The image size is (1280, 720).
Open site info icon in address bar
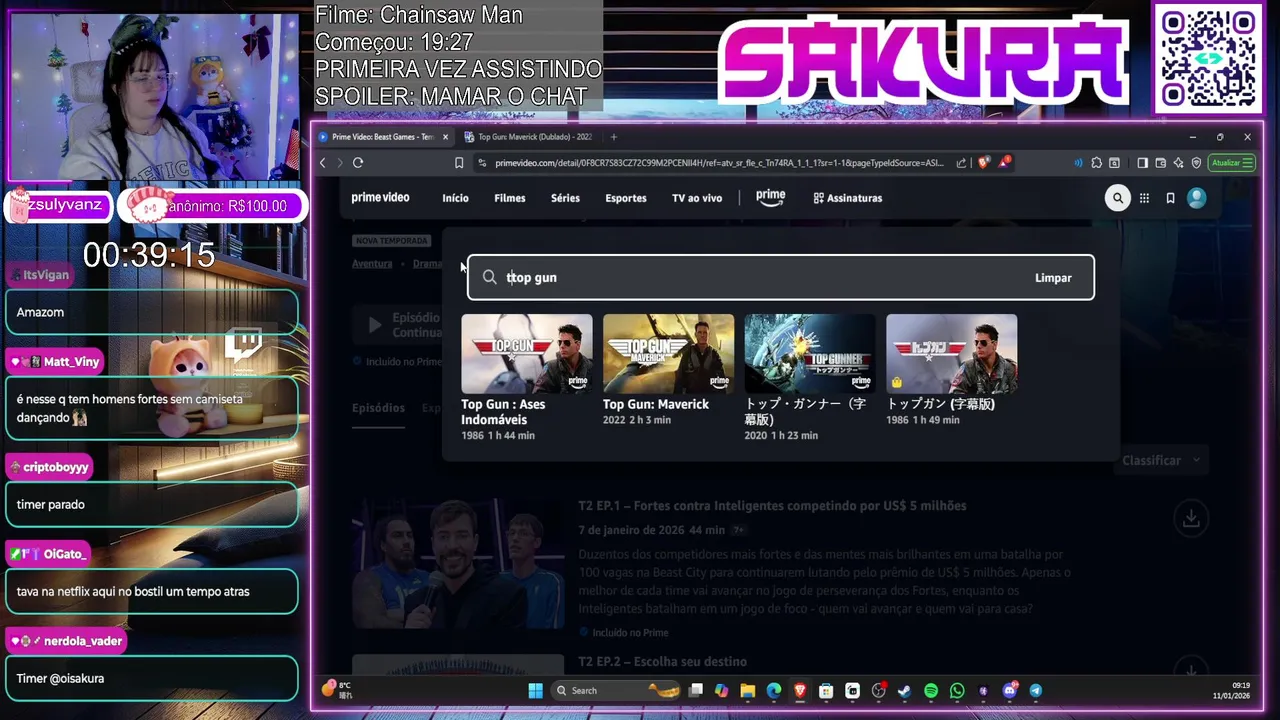point(482,163)
